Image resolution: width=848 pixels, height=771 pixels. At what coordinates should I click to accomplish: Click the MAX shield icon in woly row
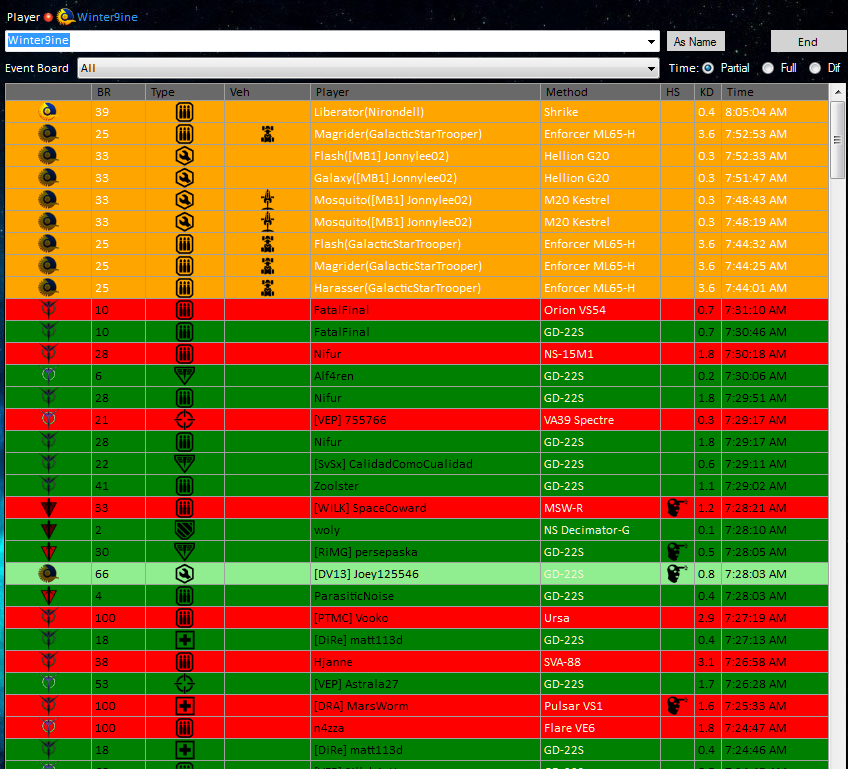click(x=184, y=530)
